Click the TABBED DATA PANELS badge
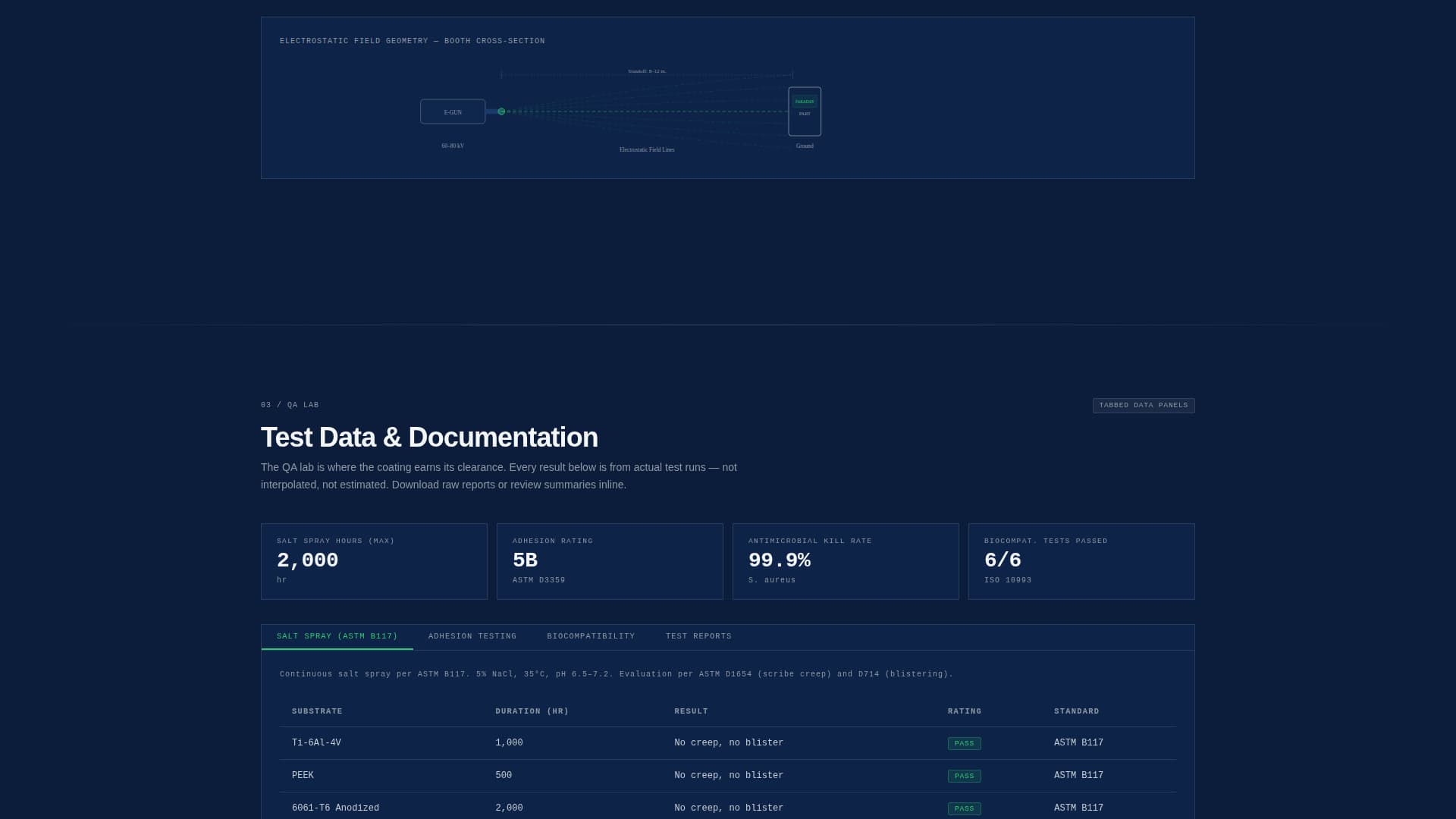 pyautogui.click(x=1143, y=405)
